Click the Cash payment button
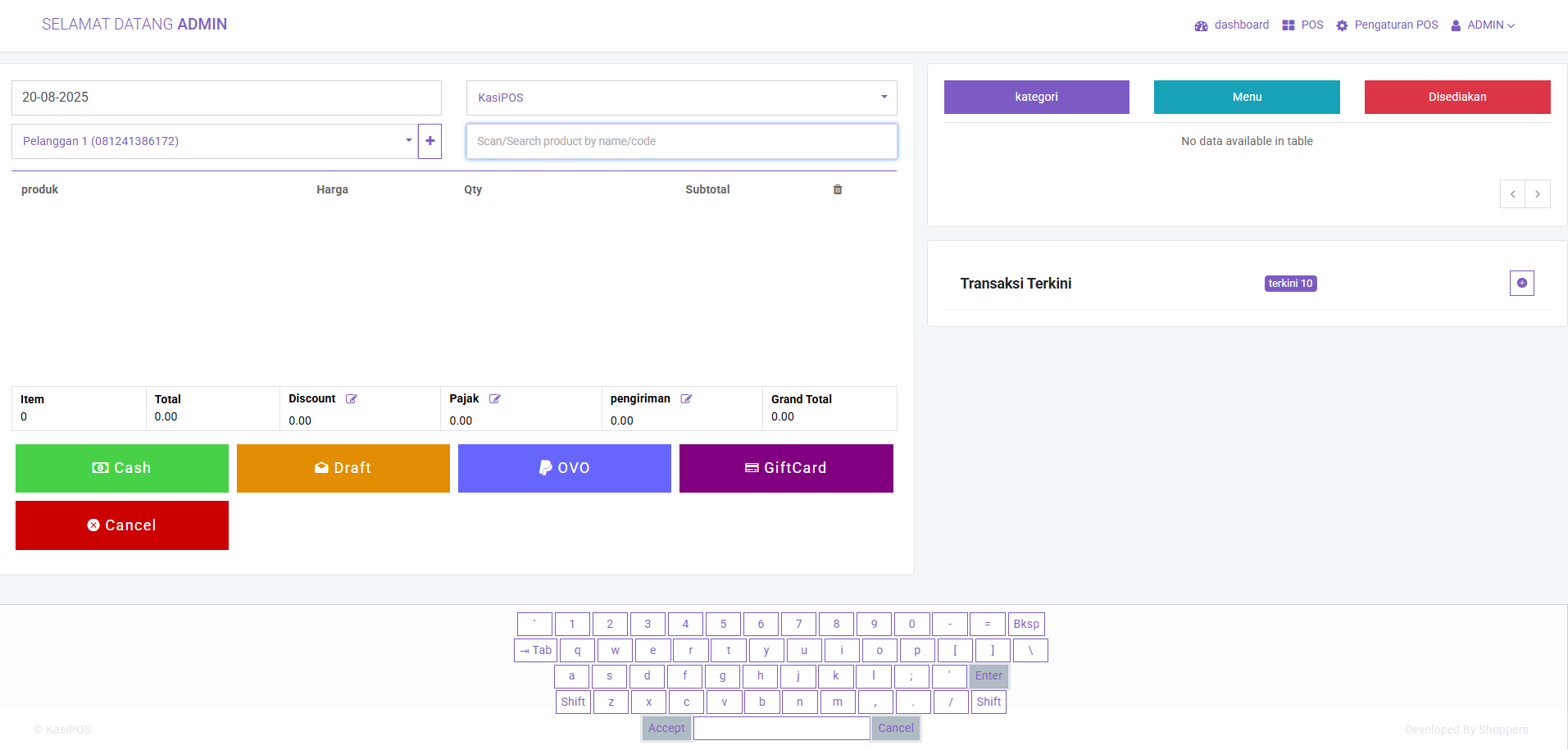 (x=121, y=468)
